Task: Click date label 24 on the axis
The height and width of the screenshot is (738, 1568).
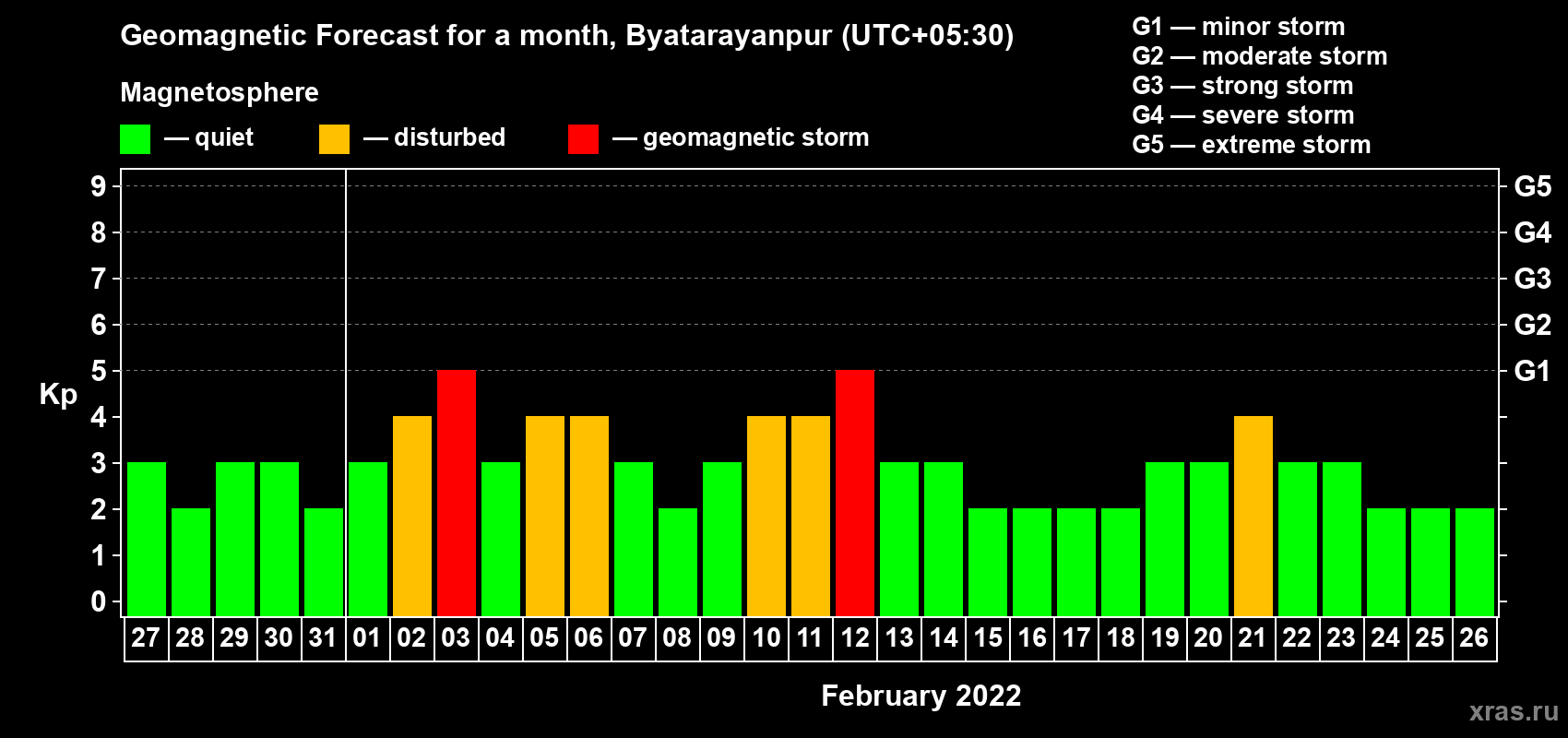Action: 1385,637
